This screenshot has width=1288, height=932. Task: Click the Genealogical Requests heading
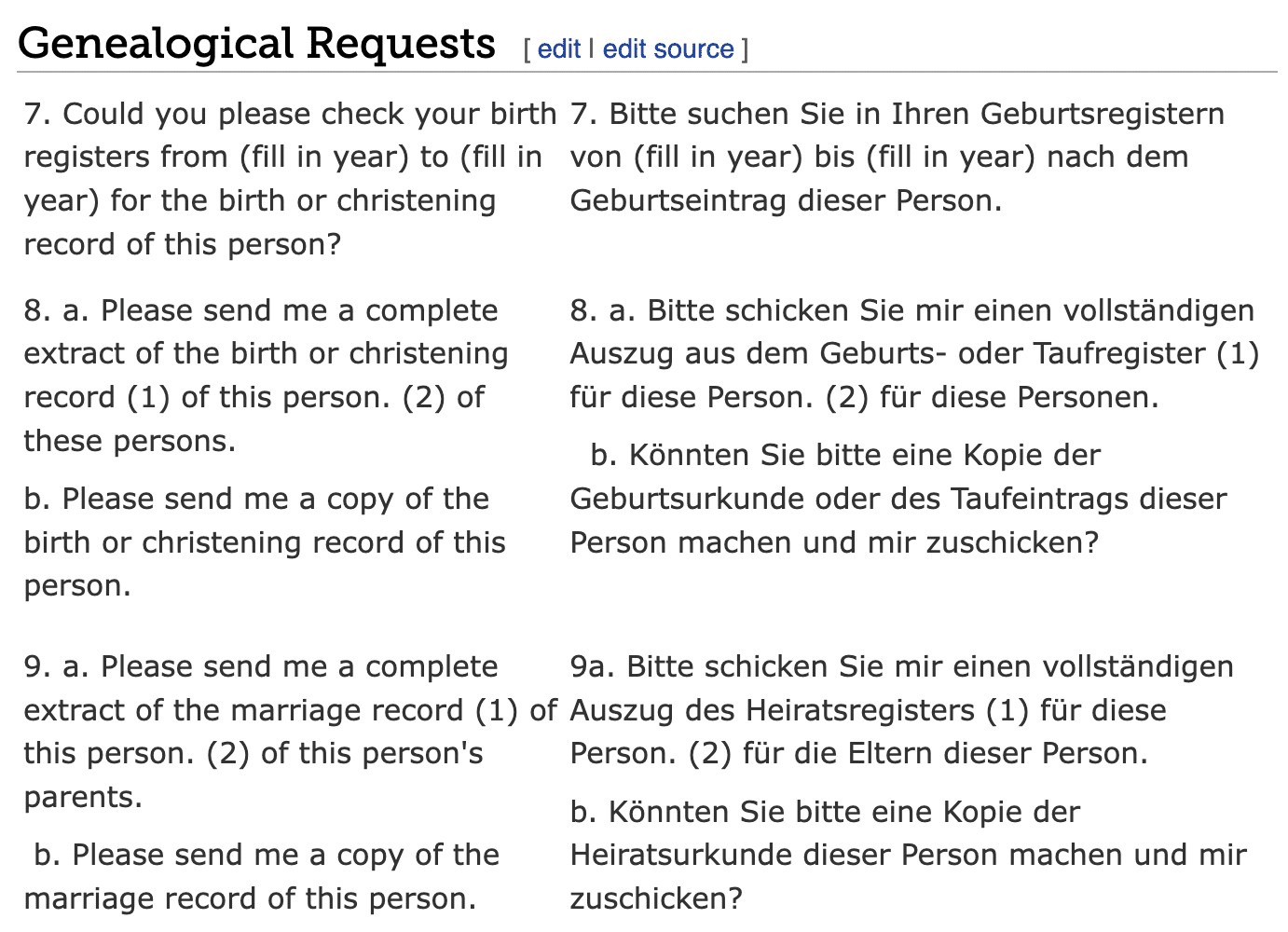256,43
